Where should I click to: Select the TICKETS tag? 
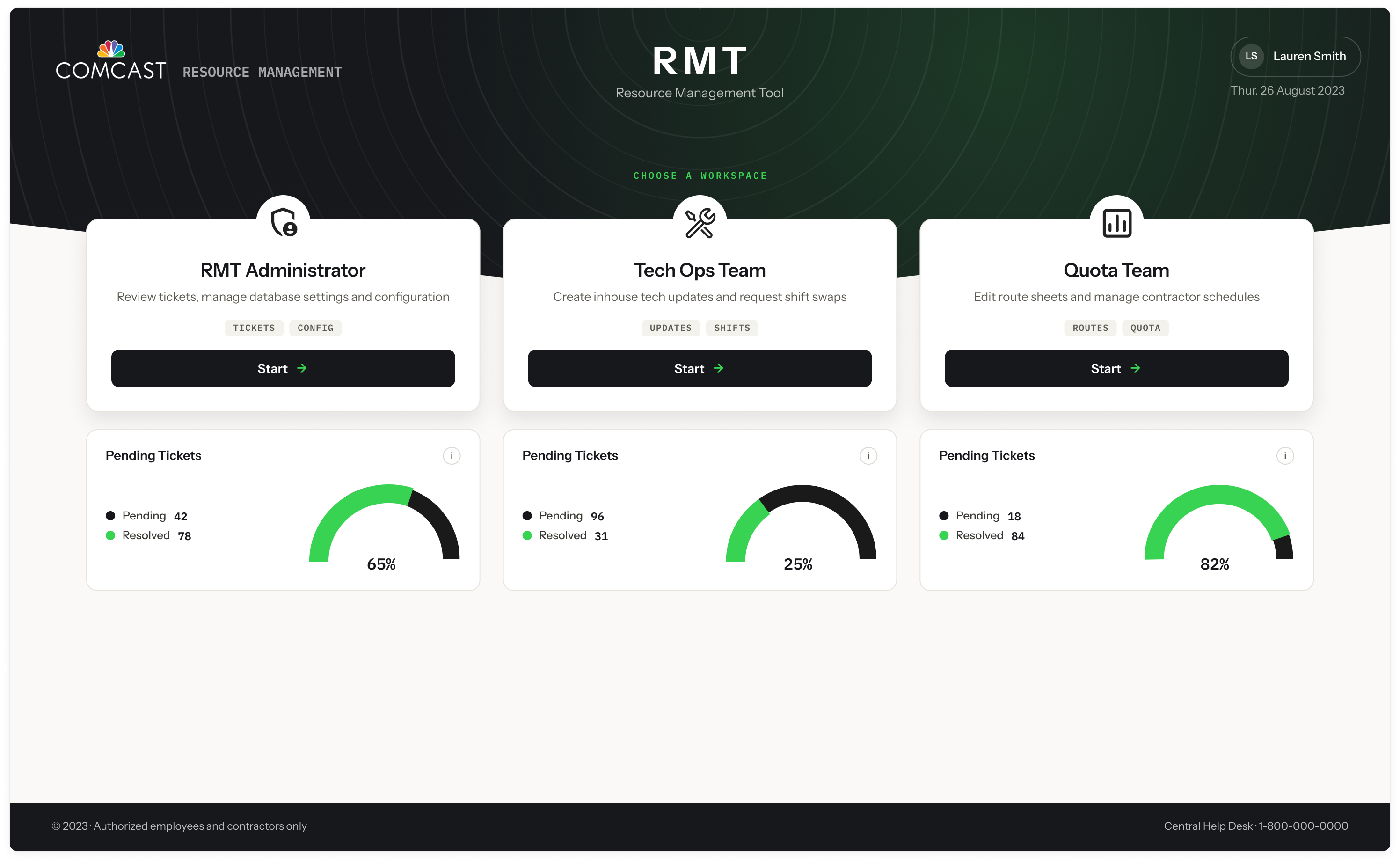click(254, 328)
